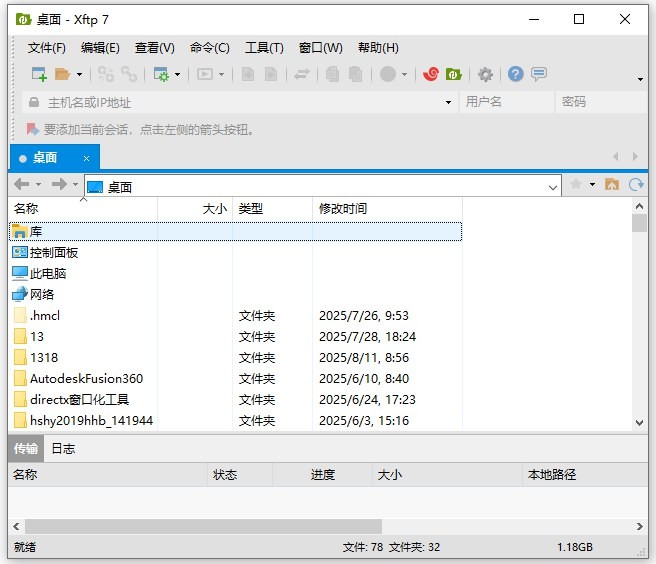The height and width of the screenshot is (564, 656).
Task: Click the first greyed transfer-file page icon
Action: click(x=248, y=74)
